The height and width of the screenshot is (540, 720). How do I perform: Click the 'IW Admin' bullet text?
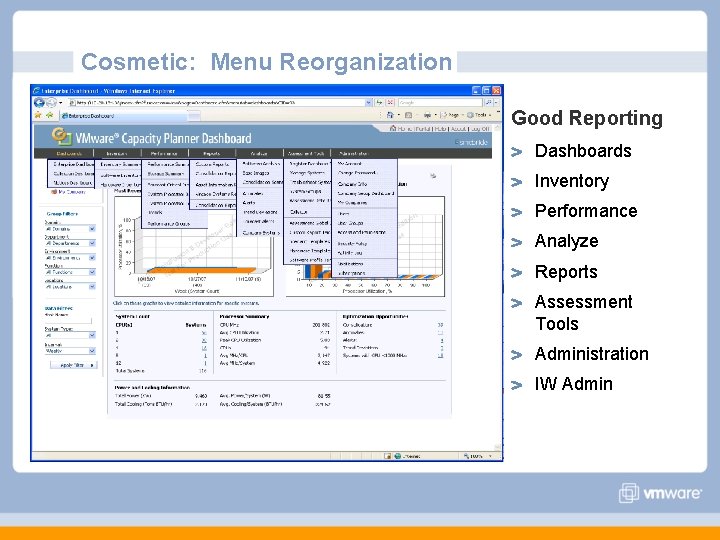[574, 384]
